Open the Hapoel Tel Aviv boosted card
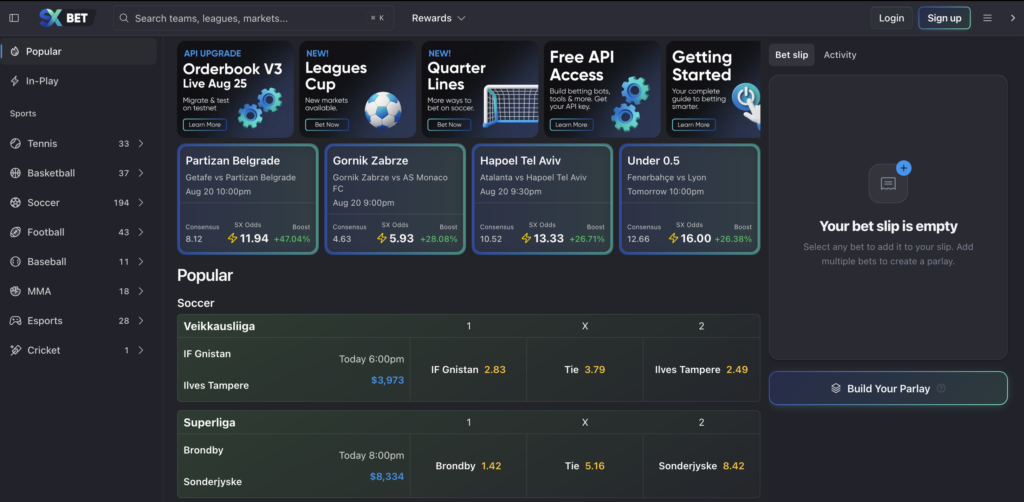This screenshot has height=502, width=1024. click(542, 199)
